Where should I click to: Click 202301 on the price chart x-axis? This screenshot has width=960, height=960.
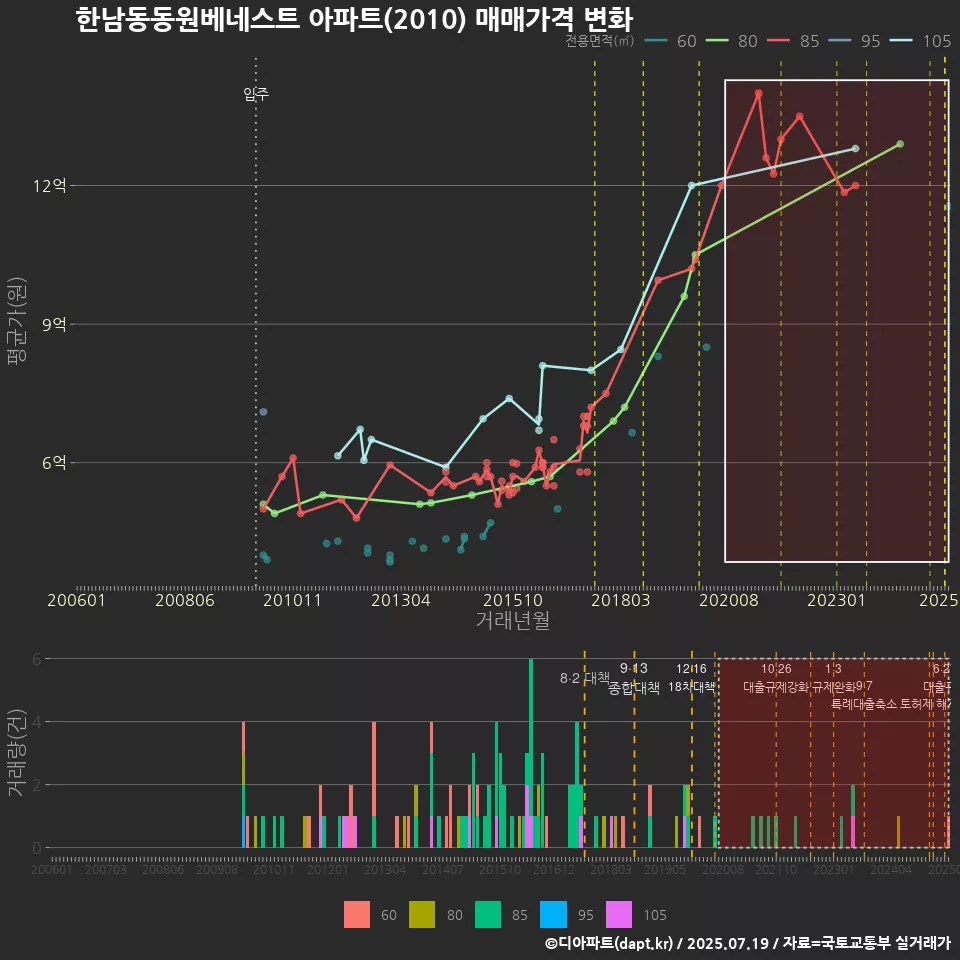point(836,600)
